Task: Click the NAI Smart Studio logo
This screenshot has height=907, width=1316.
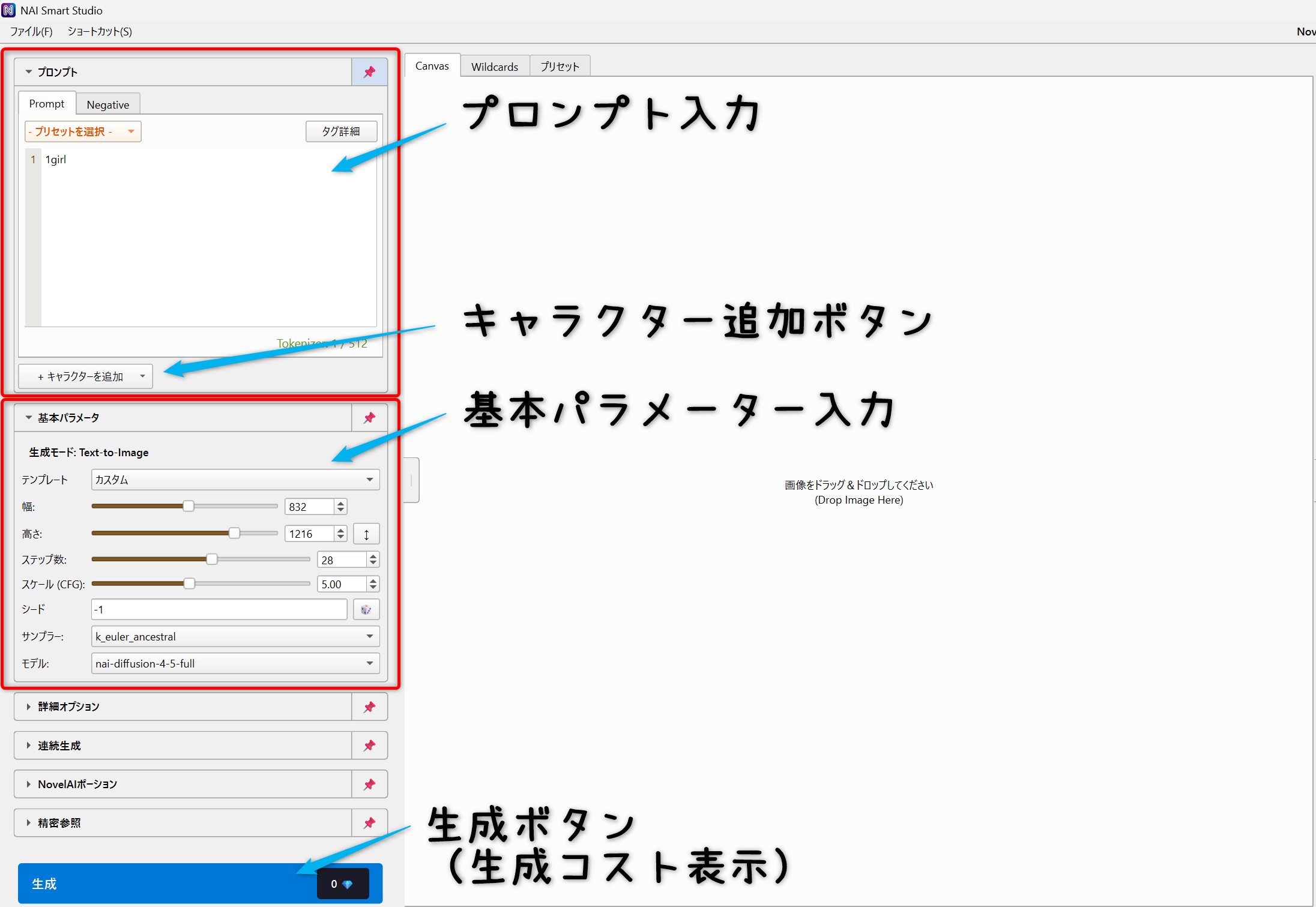Action: click(x=10, y=10)
